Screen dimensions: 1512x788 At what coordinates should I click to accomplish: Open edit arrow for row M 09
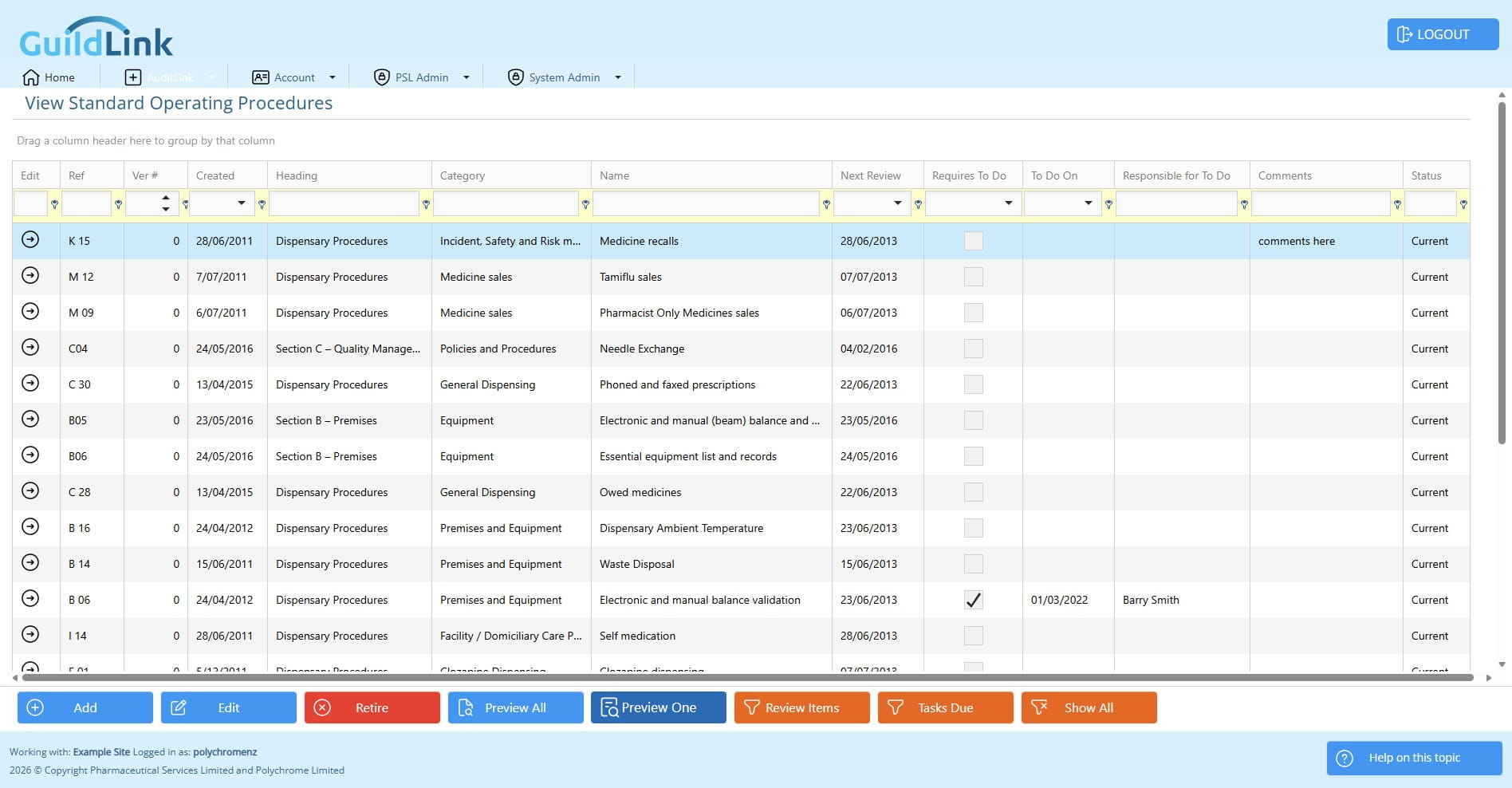click(x=30, y=311)
